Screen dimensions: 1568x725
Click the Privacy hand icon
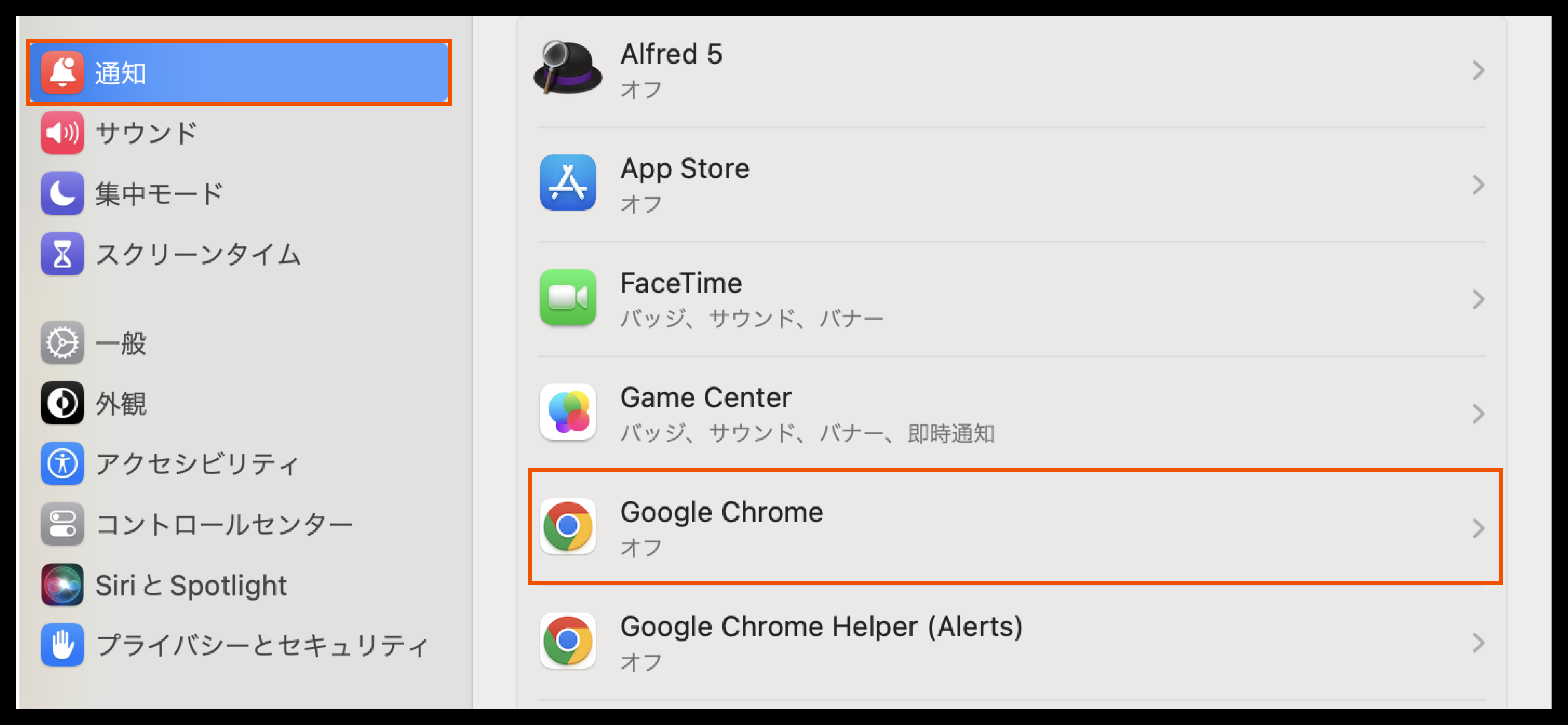point(62,645)
